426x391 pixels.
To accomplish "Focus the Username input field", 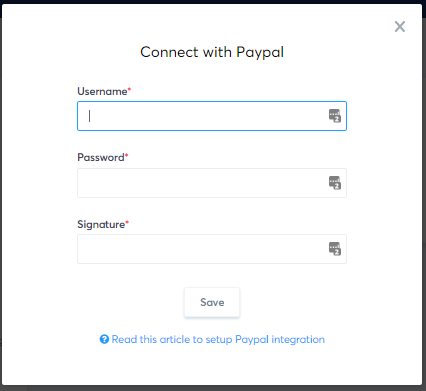I will coord(212,116).
